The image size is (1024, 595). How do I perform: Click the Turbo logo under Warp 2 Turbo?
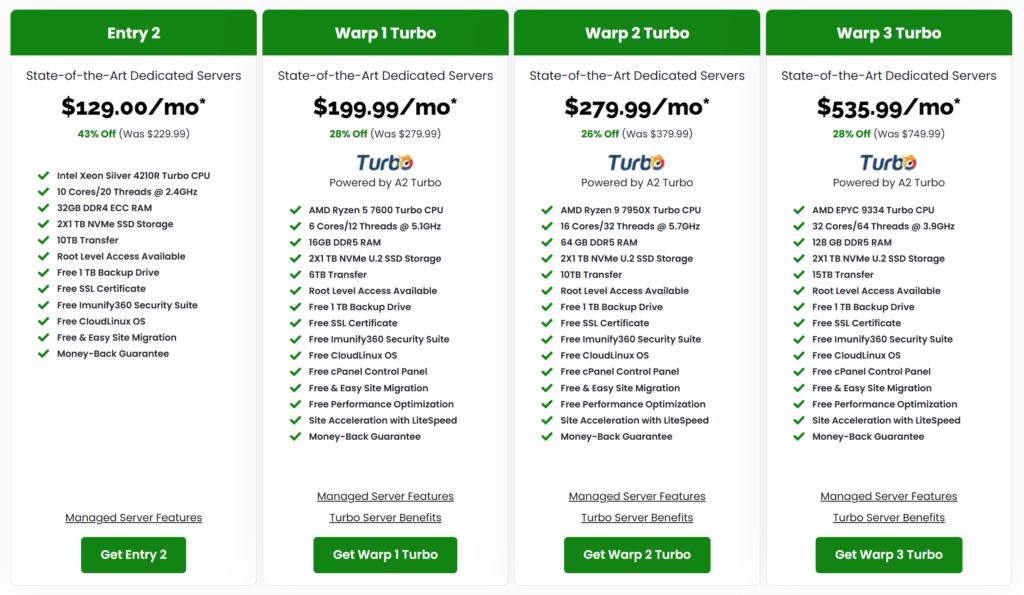click(x=637, y=163)
